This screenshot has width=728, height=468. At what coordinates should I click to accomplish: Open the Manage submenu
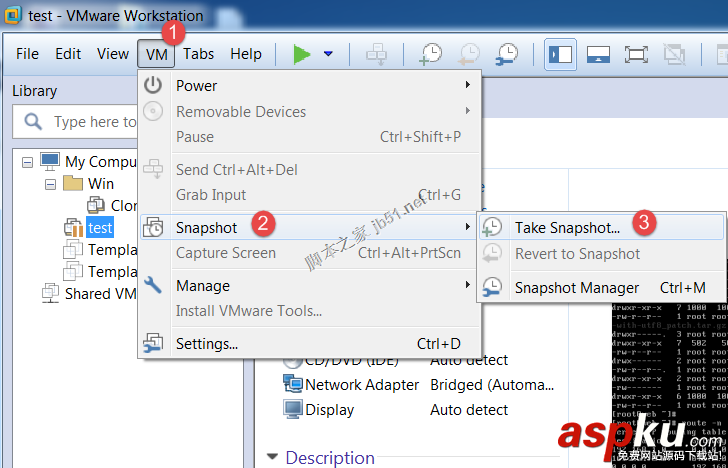pos(202,286)
